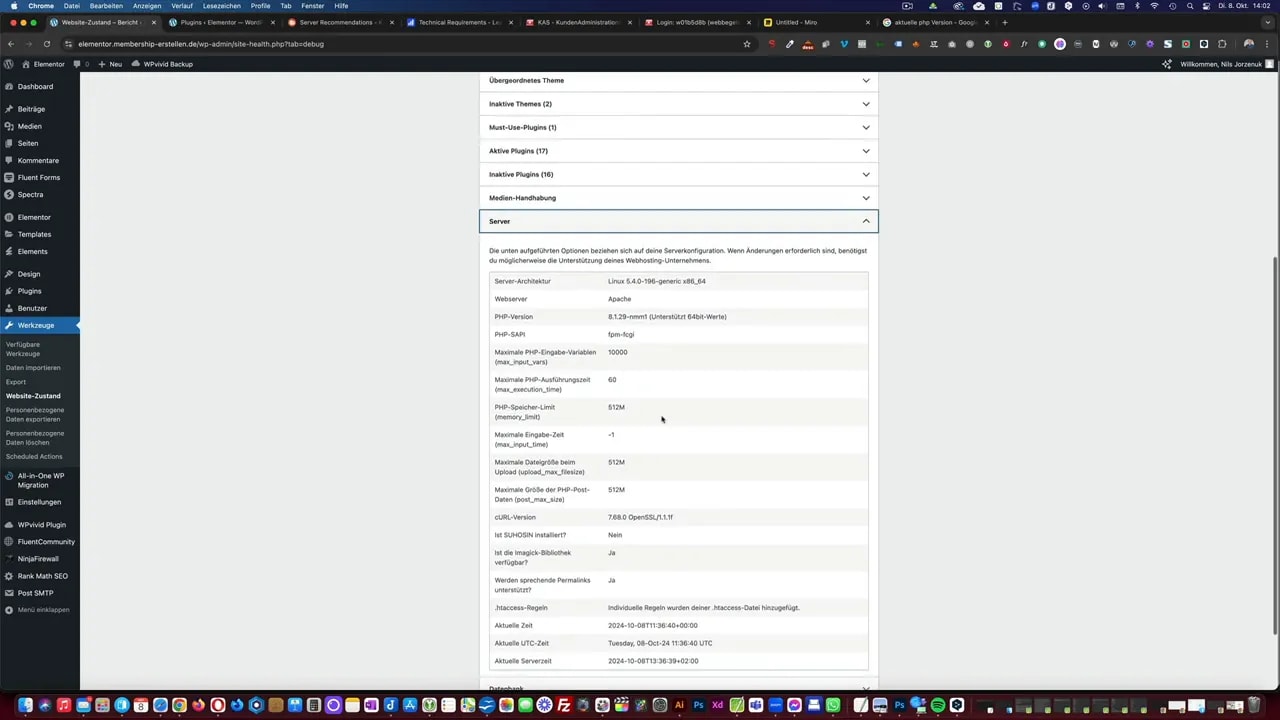Image resolution: width=1280 pixels, height=720 pixels.
Task: Collapse the Server section
Action: pos(679,221)
